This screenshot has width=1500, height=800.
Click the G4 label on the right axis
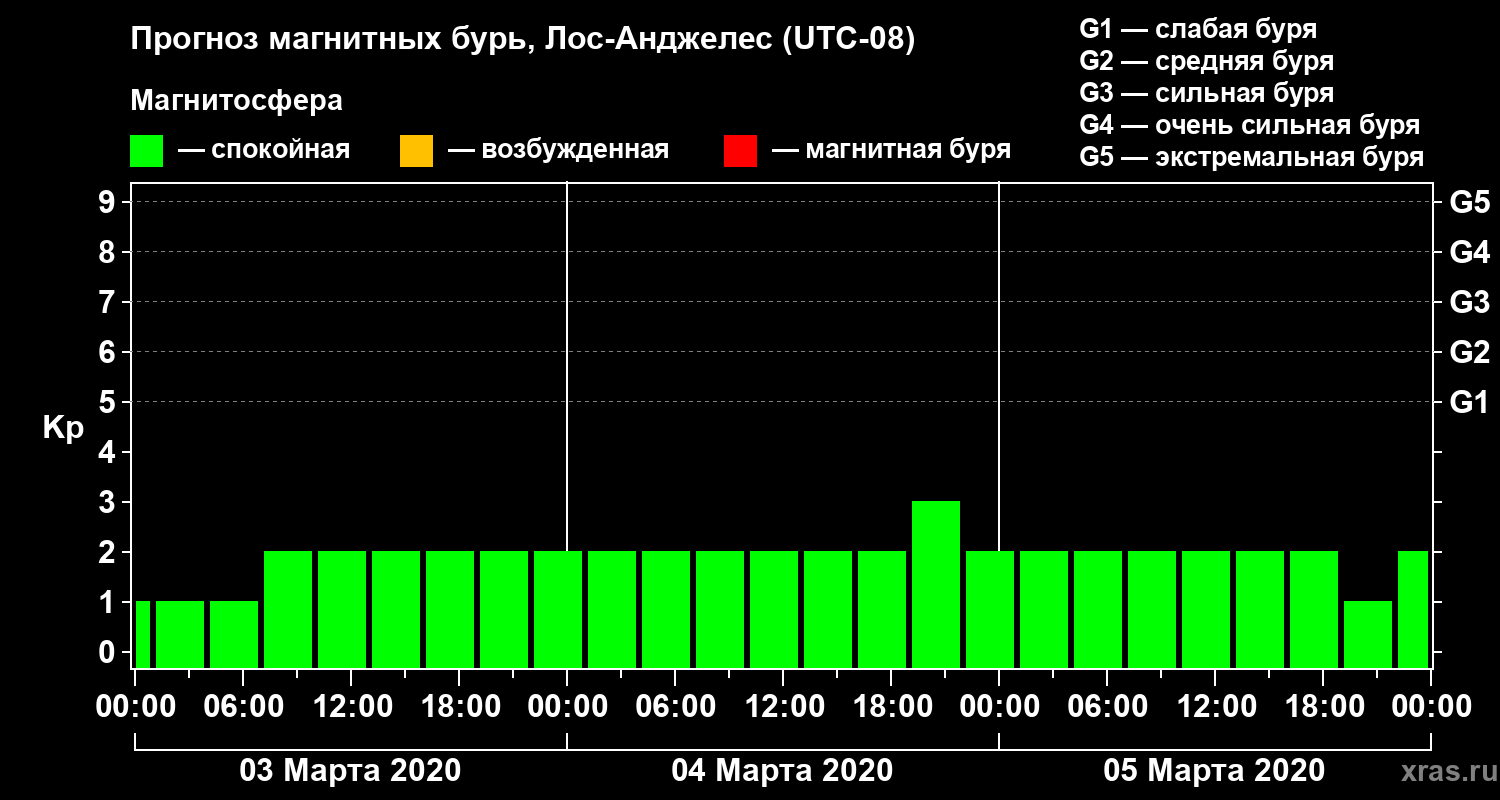pyautogui.click(x=1470, y=252)
